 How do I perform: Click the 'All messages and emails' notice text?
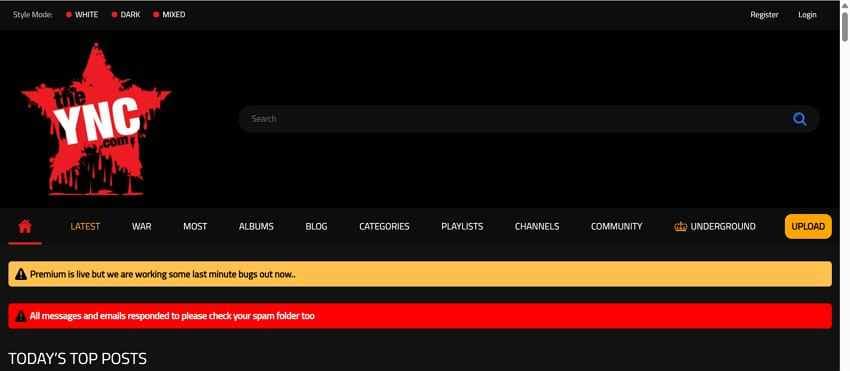[172, 316]
